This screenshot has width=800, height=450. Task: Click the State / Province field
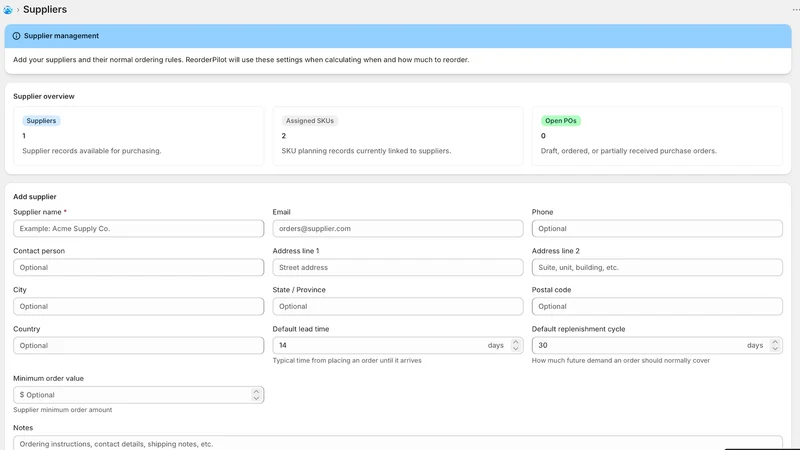(x=397, y=306)
